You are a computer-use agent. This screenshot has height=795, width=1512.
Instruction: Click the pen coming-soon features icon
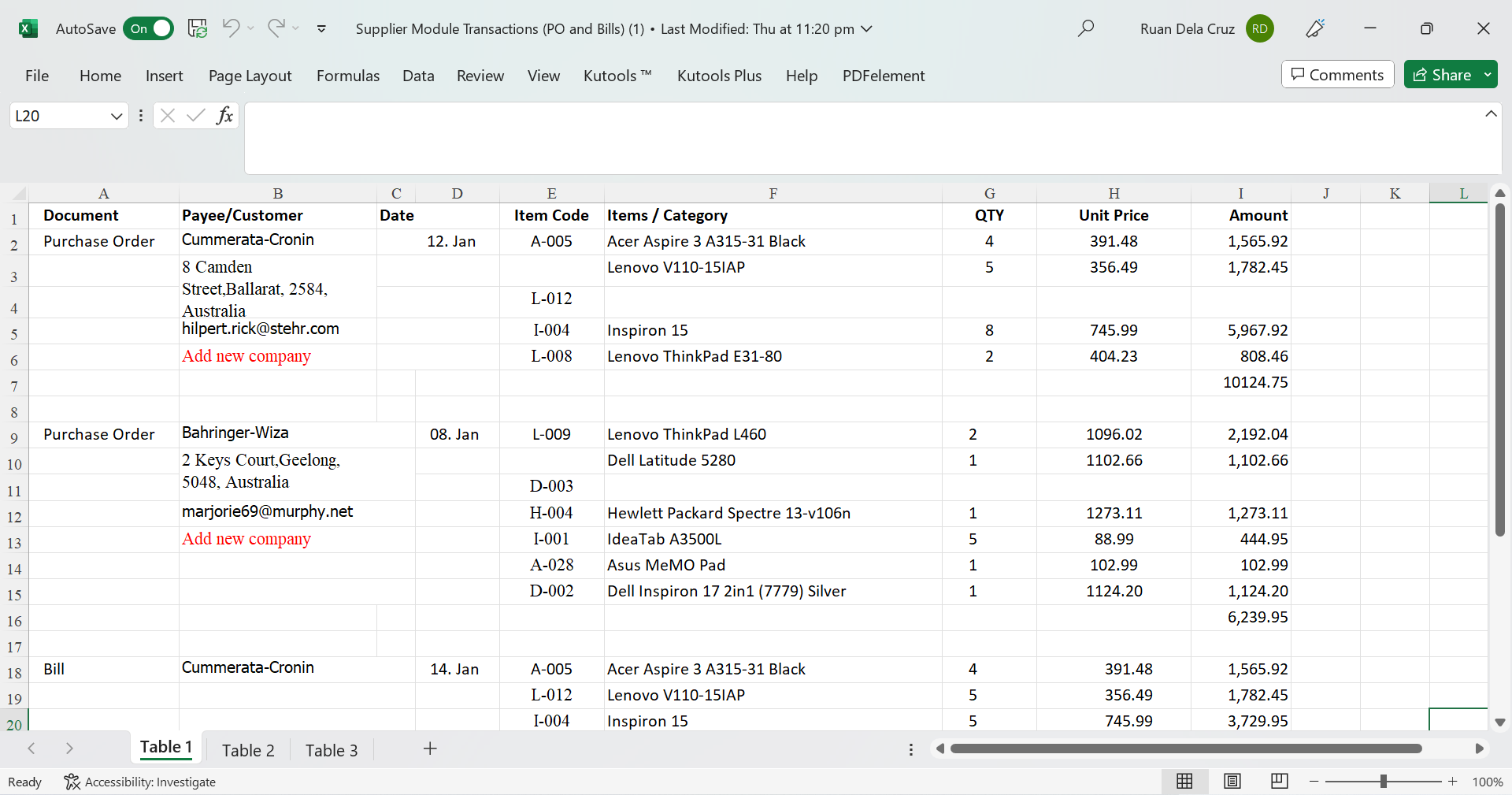coord(1315,28)
